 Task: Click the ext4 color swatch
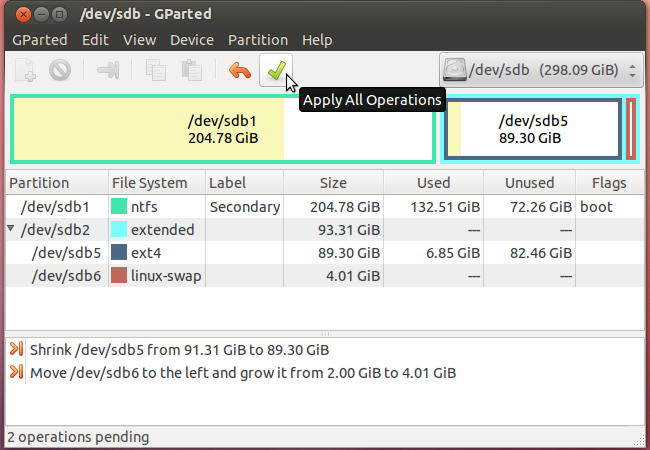tap(119, 252)
